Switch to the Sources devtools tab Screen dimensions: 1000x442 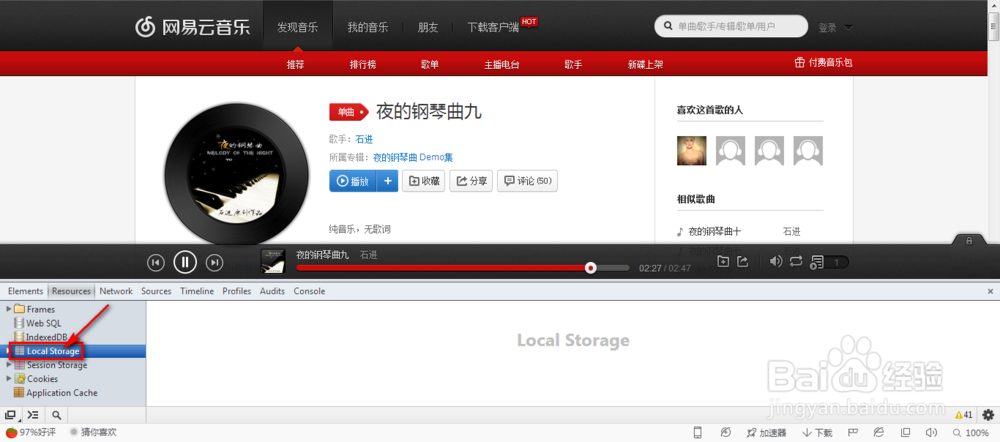coord(156,291)
